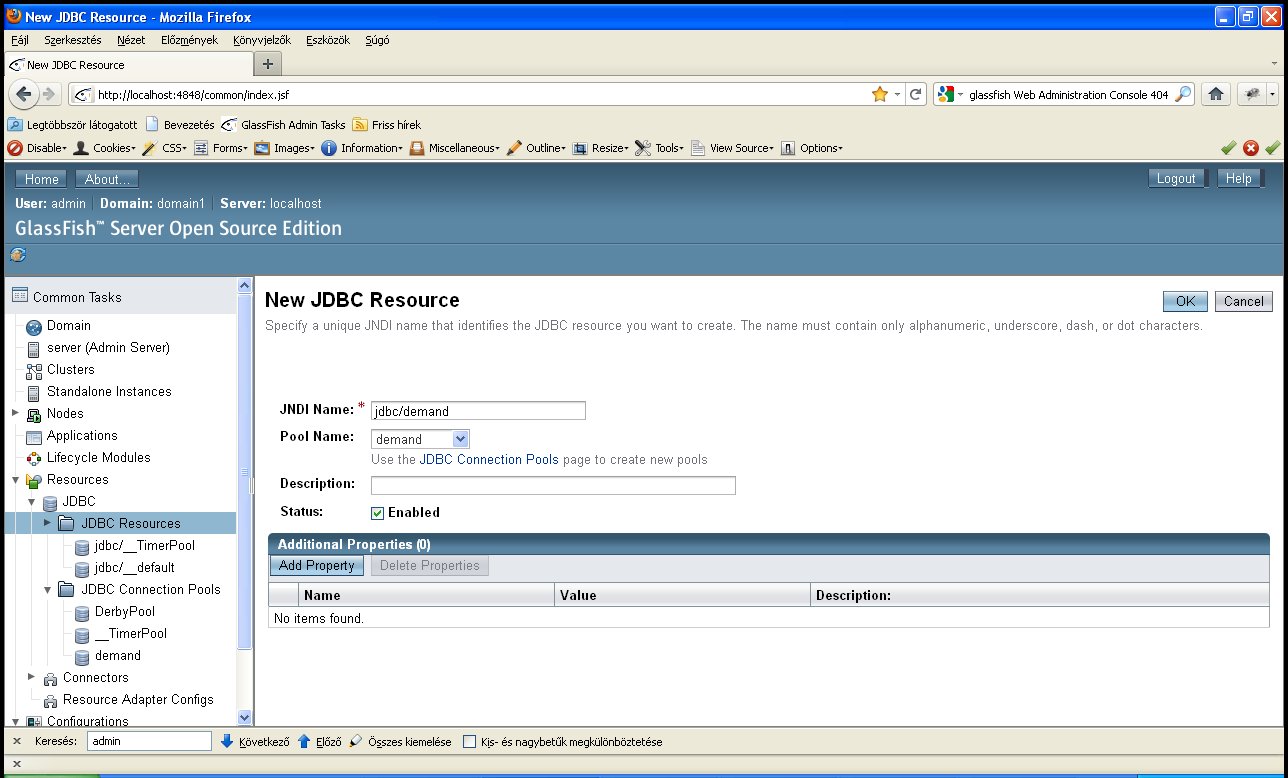
Task: Open the Könyvjelzők menu
Action: click(261, 40)
